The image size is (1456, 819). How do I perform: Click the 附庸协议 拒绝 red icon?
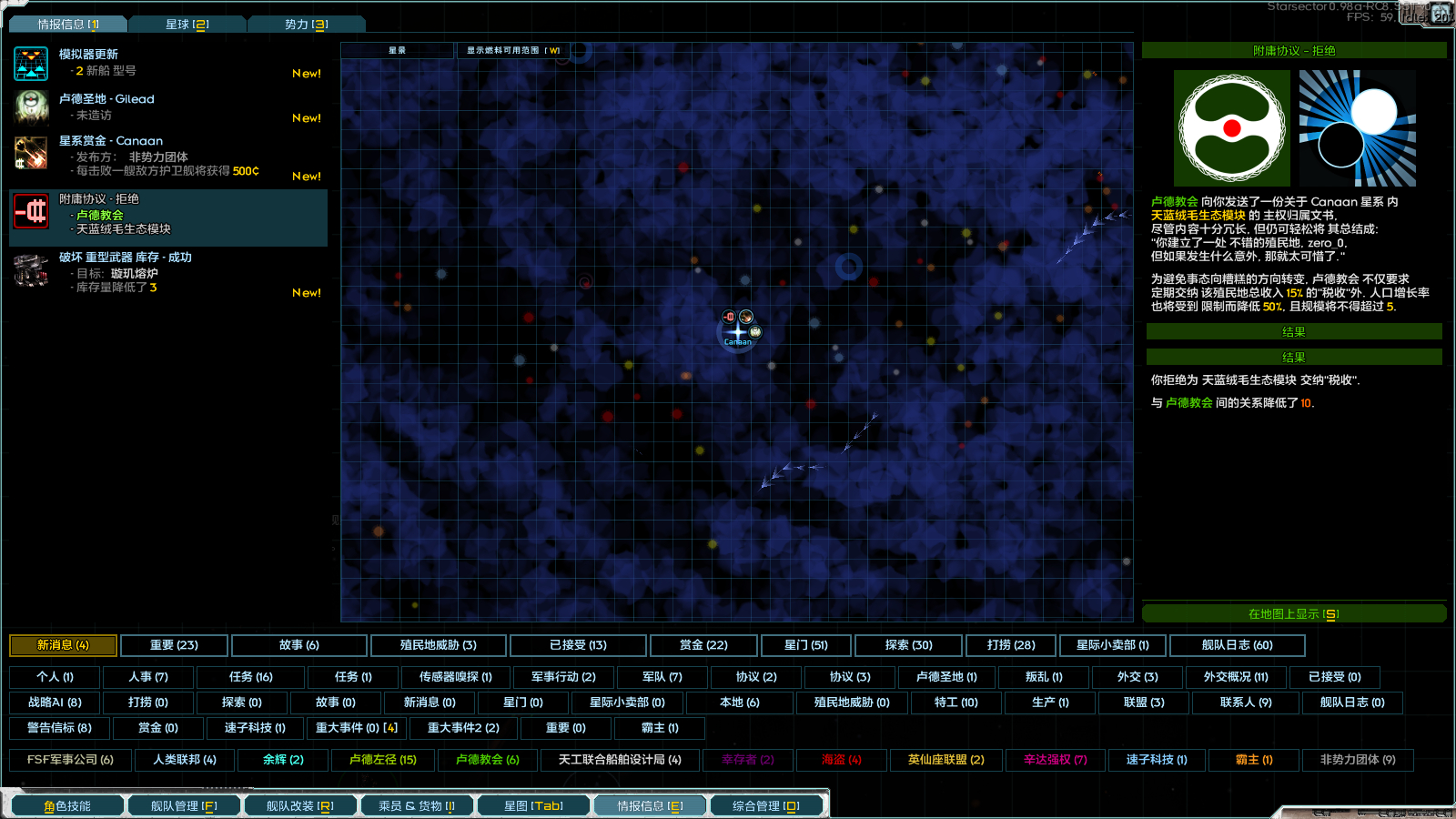click(31, 211)
